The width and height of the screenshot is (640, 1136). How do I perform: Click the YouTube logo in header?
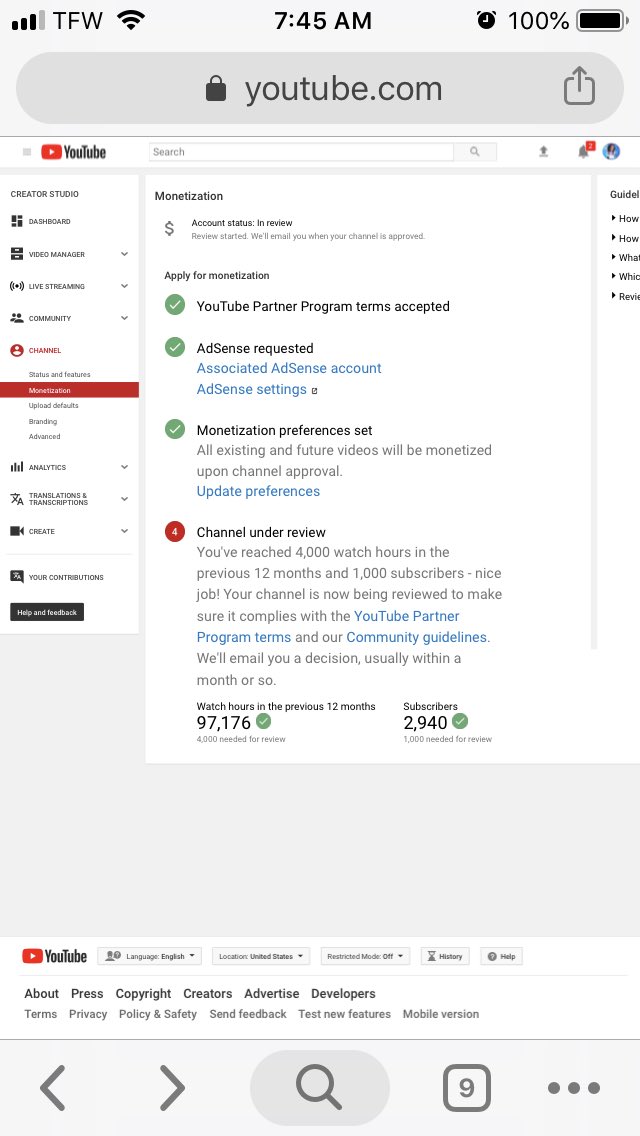pos(73,152)
